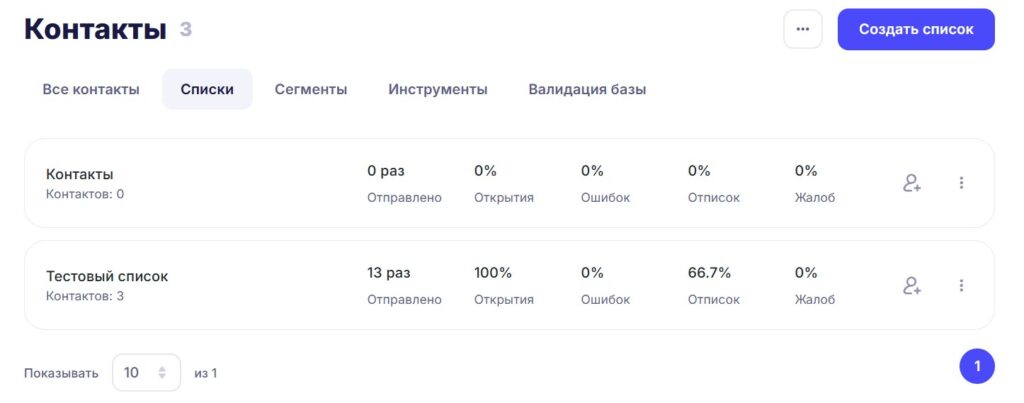This screenshot has height=403, width=1024.
Task: Click add-contact icon for Тестовый список
Action: pos(912,285)
